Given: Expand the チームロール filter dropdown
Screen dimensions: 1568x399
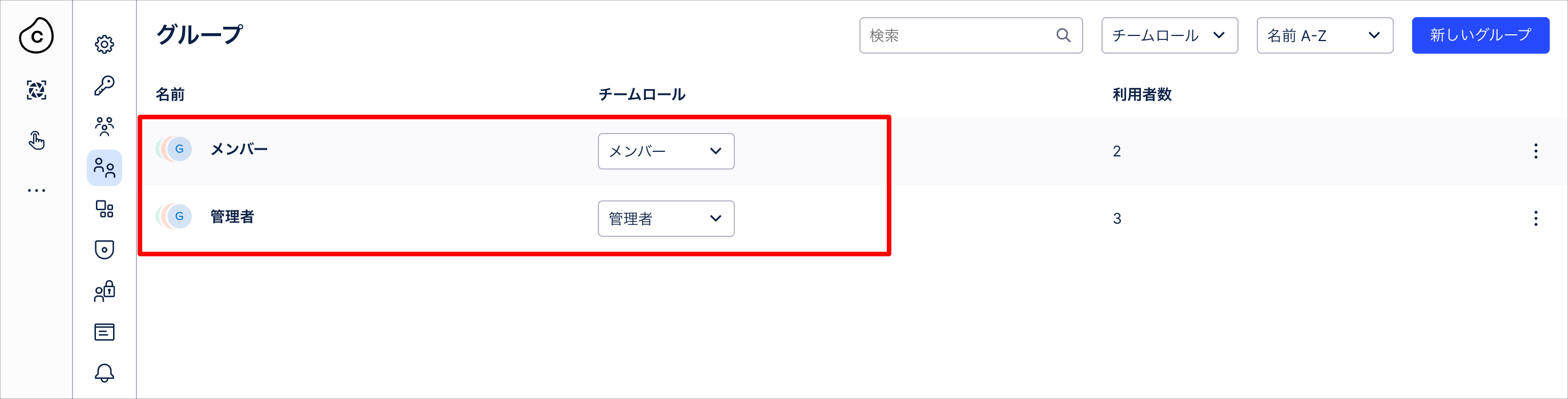Looking at the screenshot, I should 1169,35.
